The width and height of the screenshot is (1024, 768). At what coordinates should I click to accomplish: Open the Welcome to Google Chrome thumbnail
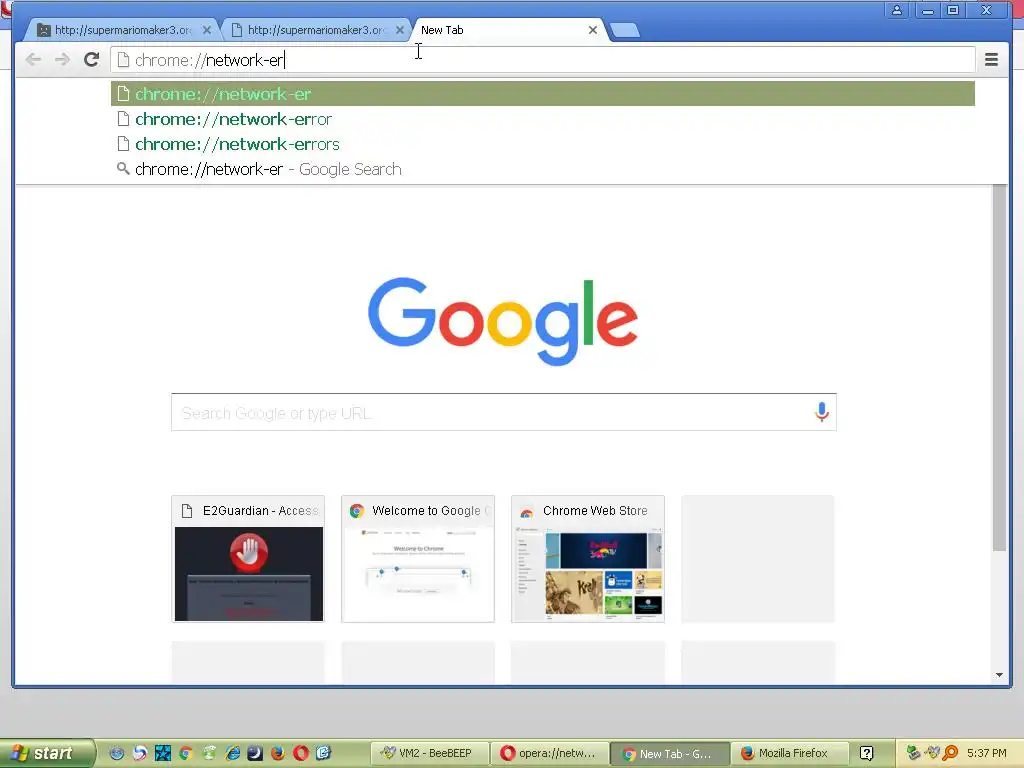coord(418,559)
